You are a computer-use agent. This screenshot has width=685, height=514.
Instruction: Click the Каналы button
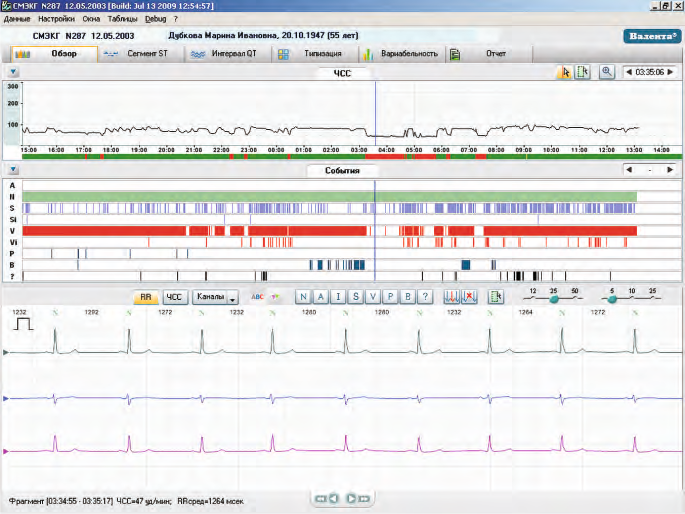coord(211,297)
